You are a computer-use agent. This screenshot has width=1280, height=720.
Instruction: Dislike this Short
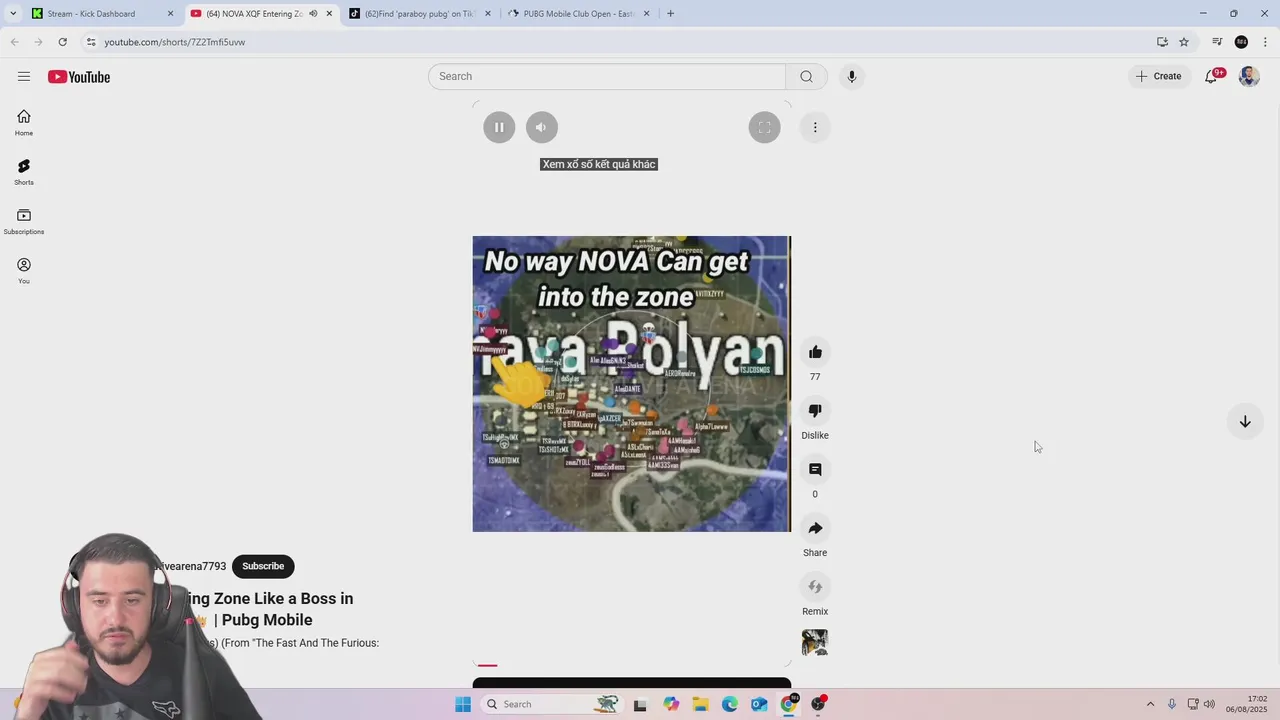[x=815, y=411]
